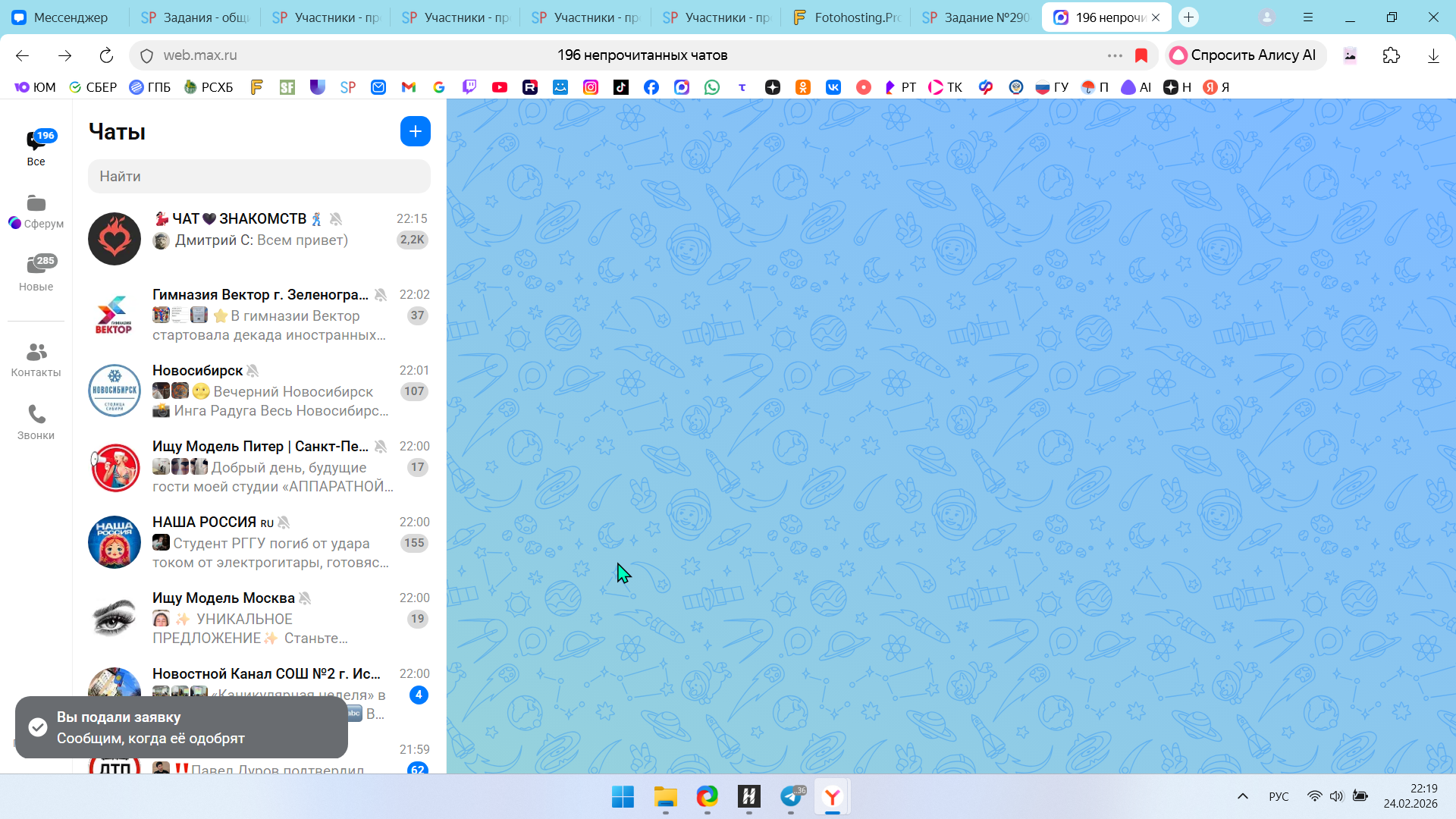Open page options three-dots menu in address bar

[x=1114, y=55]
